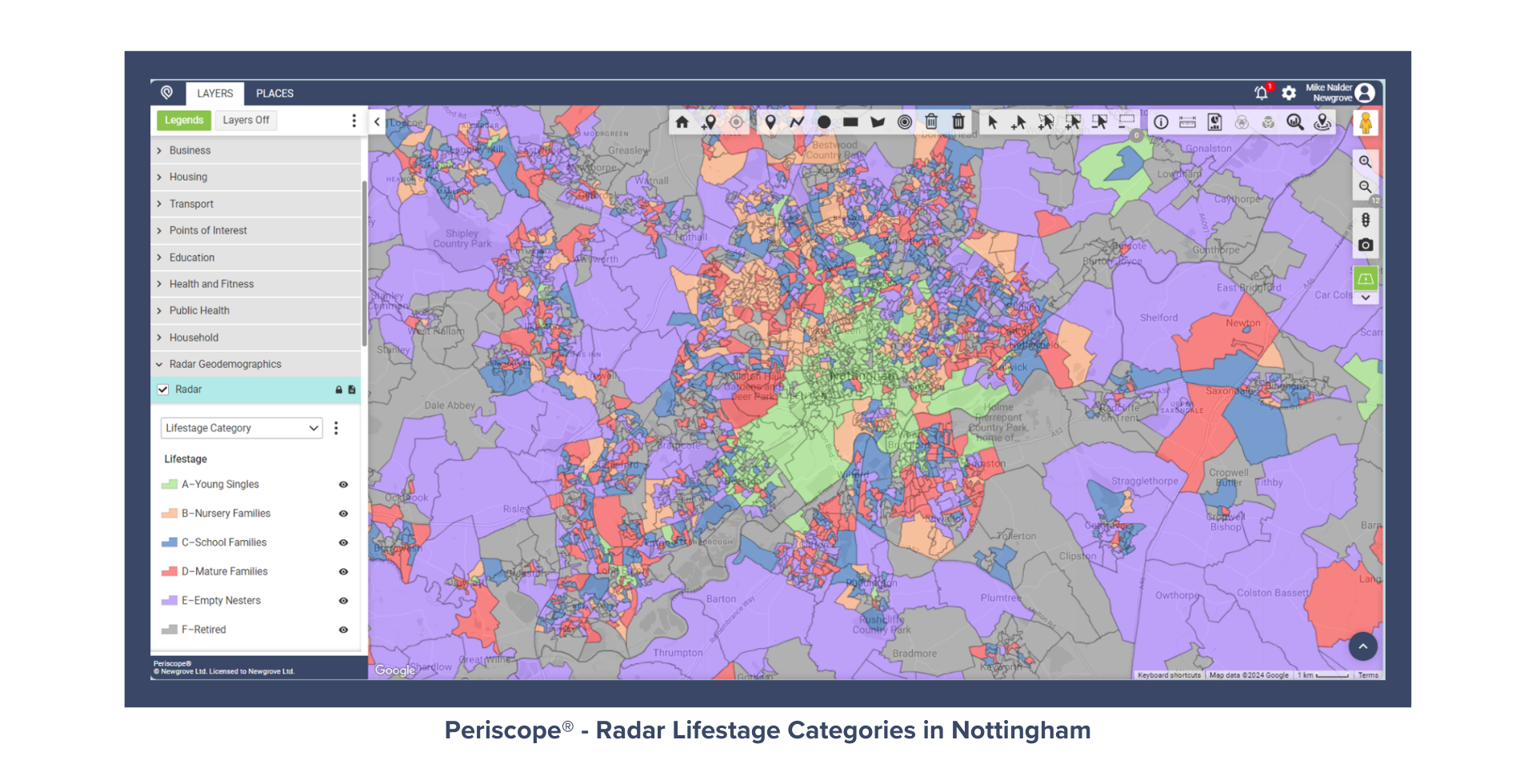1536x784 pixels.
Task: Click the measure ruler tool
Action: [x=1187, y=122]
